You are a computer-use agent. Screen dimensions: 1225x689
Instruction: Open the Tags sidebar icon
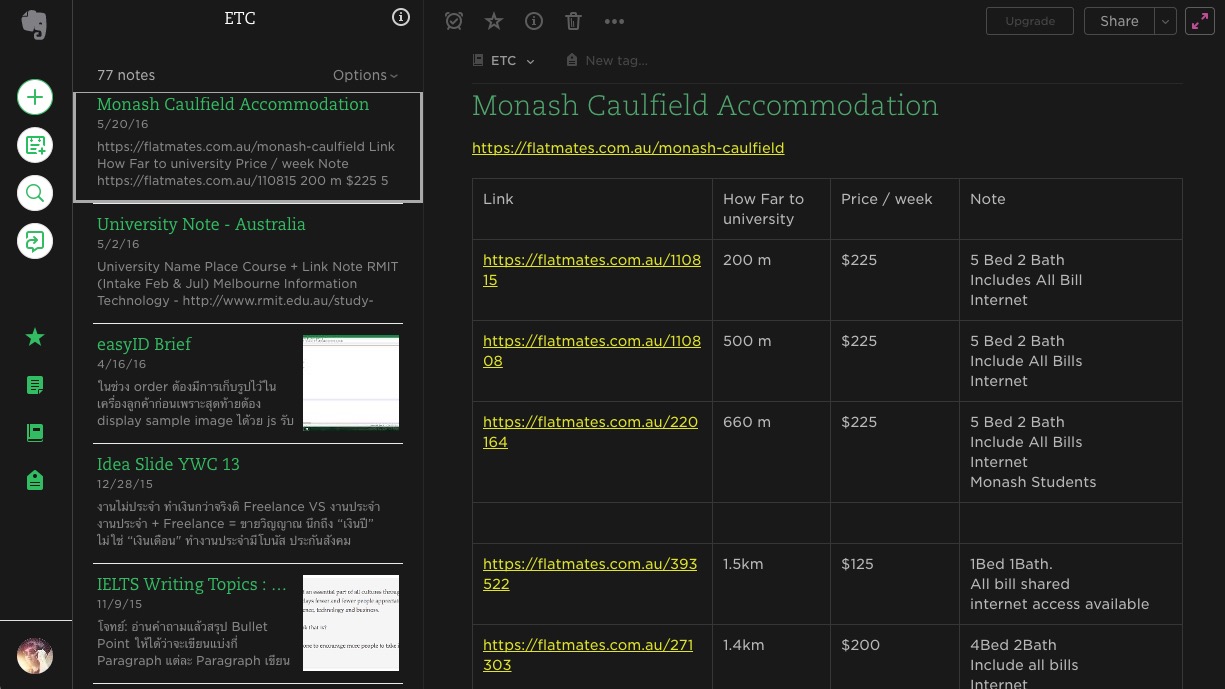pyautogui.click(x=35, y=481)
